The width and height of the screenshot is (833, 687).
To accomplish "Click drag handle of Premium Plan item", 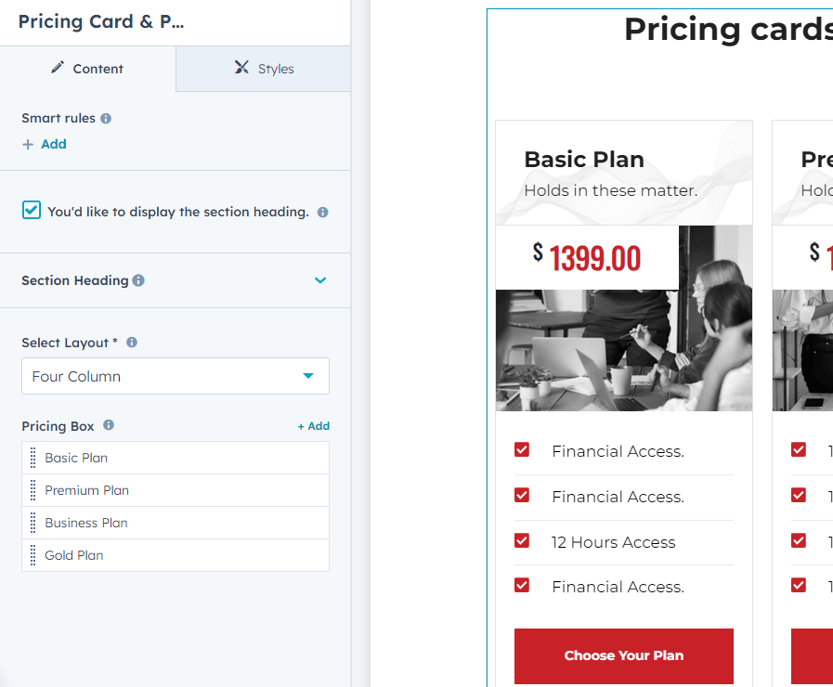I will [33, 491].
